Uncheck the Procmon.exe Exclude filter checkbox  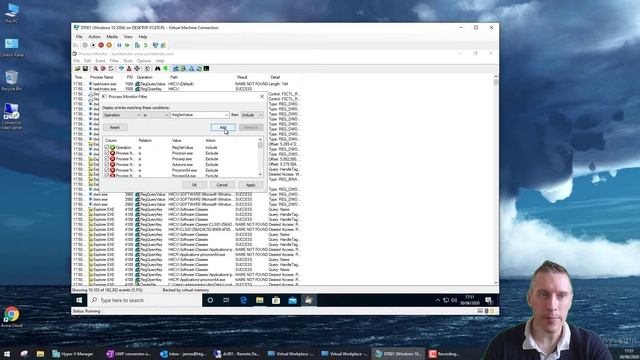click(x=107, y=153)
